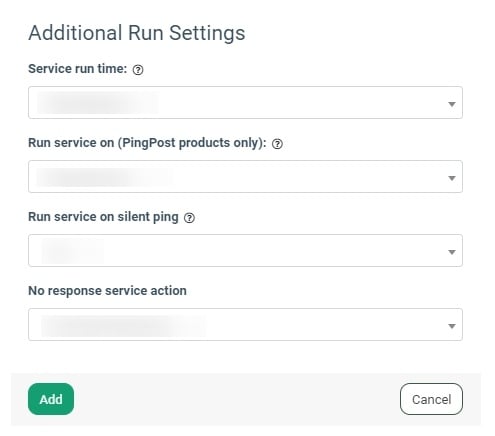Click the help icon beside Service run time
The width and height of the screenshot is (495, 436).
click(x=138, y=70)
